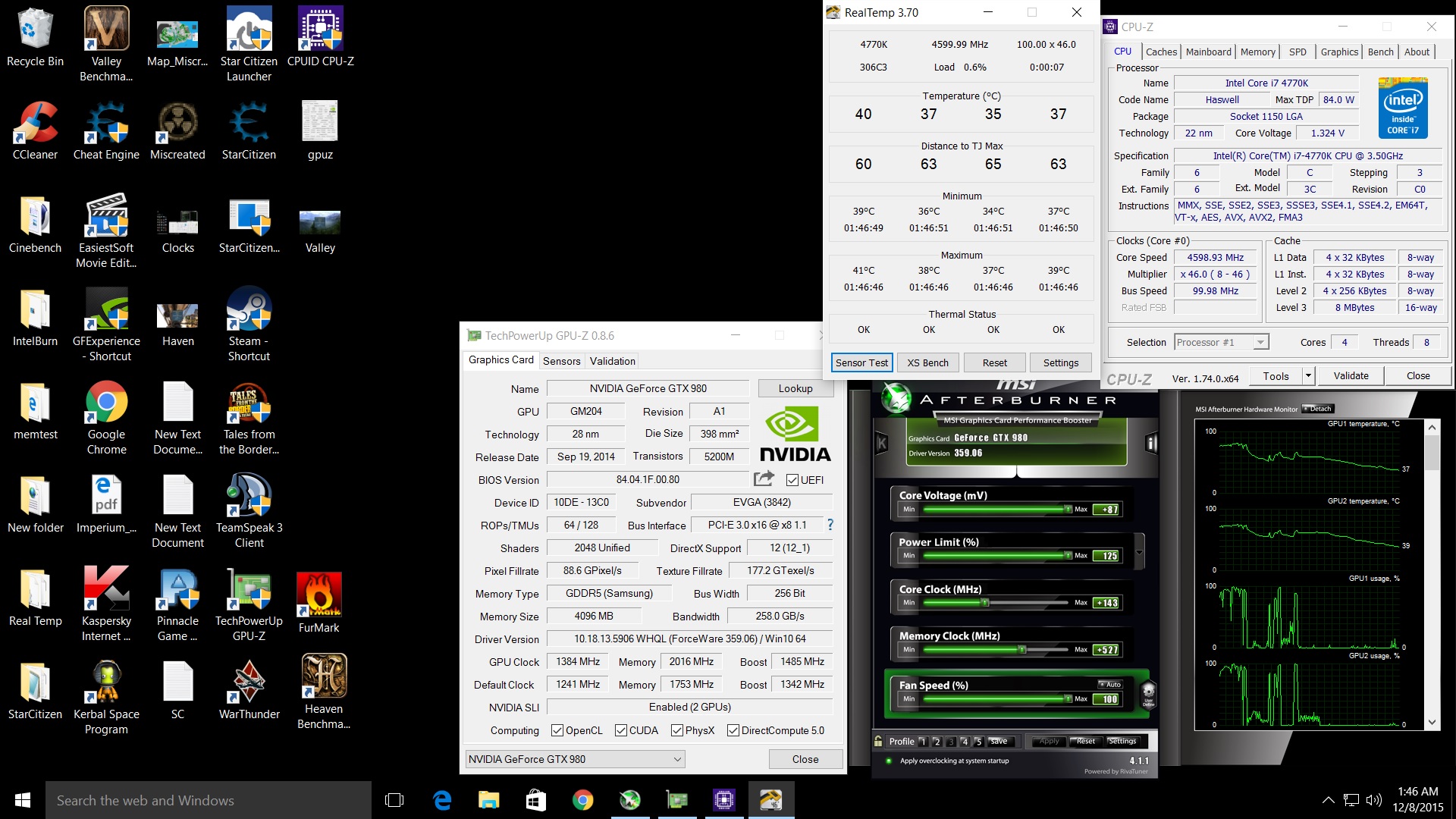
Task: Click the taskbar volume icon
Action: click(x=1373, y=800)
